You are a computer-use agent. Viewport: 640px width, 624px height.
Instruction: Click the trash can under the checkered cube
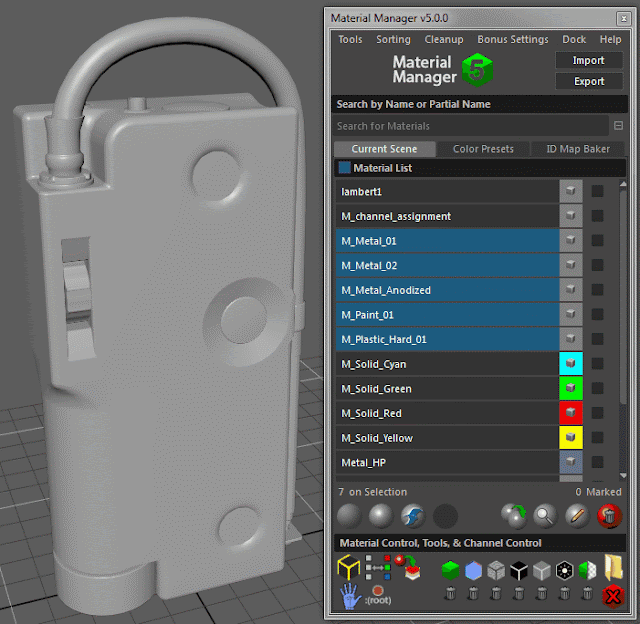click(588, 593)
